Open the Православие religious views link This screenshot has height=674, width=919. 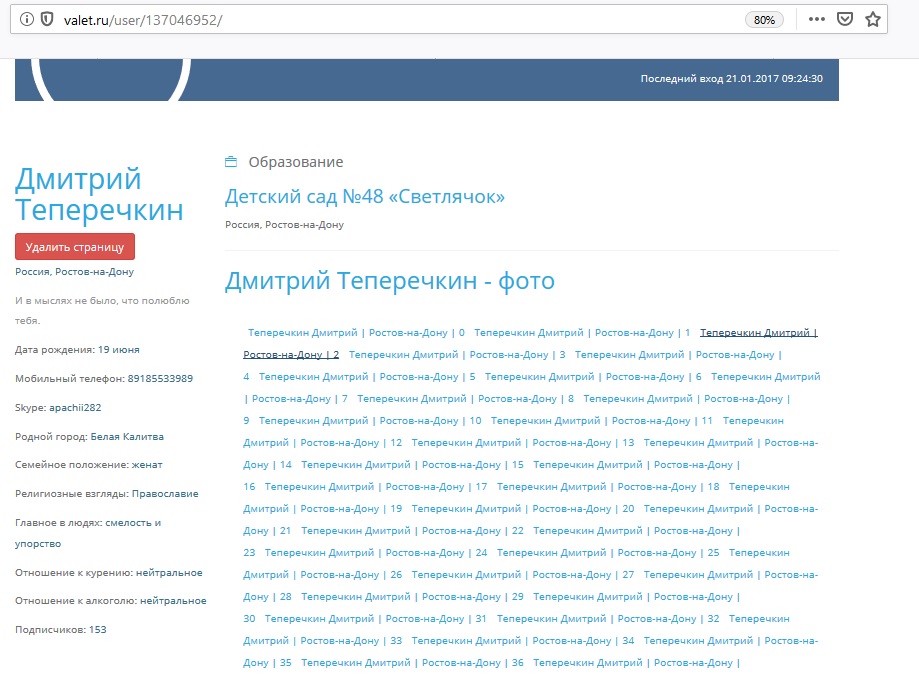coord(165,494)
